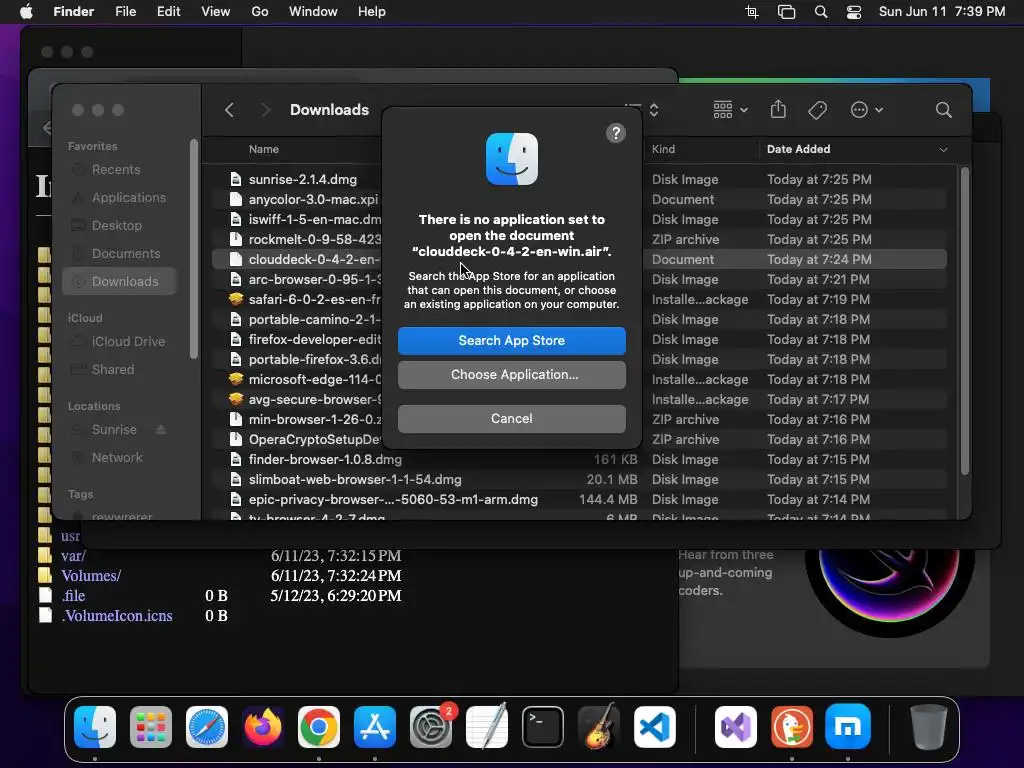Select Shared in Finder sidebar
The image size is (1024, 768).
point(119,370)
